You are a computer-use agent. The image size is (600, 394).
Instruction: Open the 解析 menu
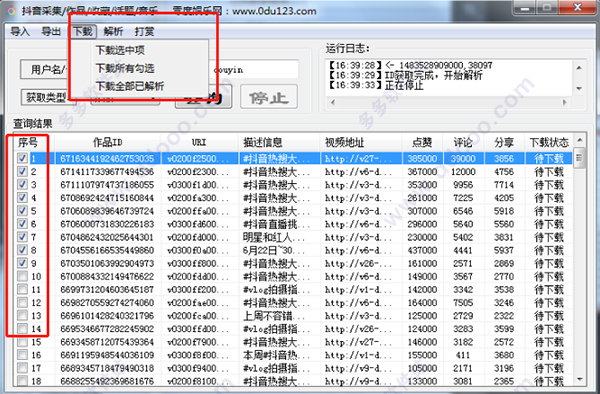click(113, 31)
